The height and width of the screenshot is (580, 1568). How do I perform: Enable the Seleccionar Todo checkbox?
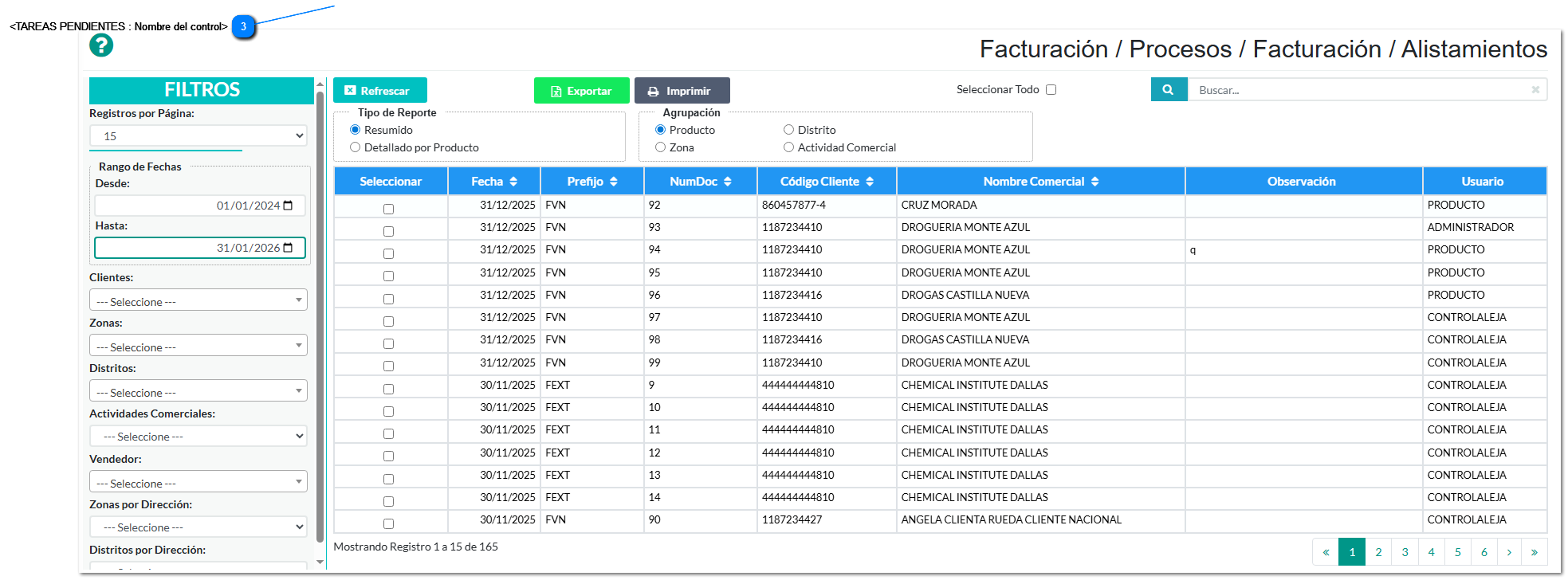coord(1051,90)
